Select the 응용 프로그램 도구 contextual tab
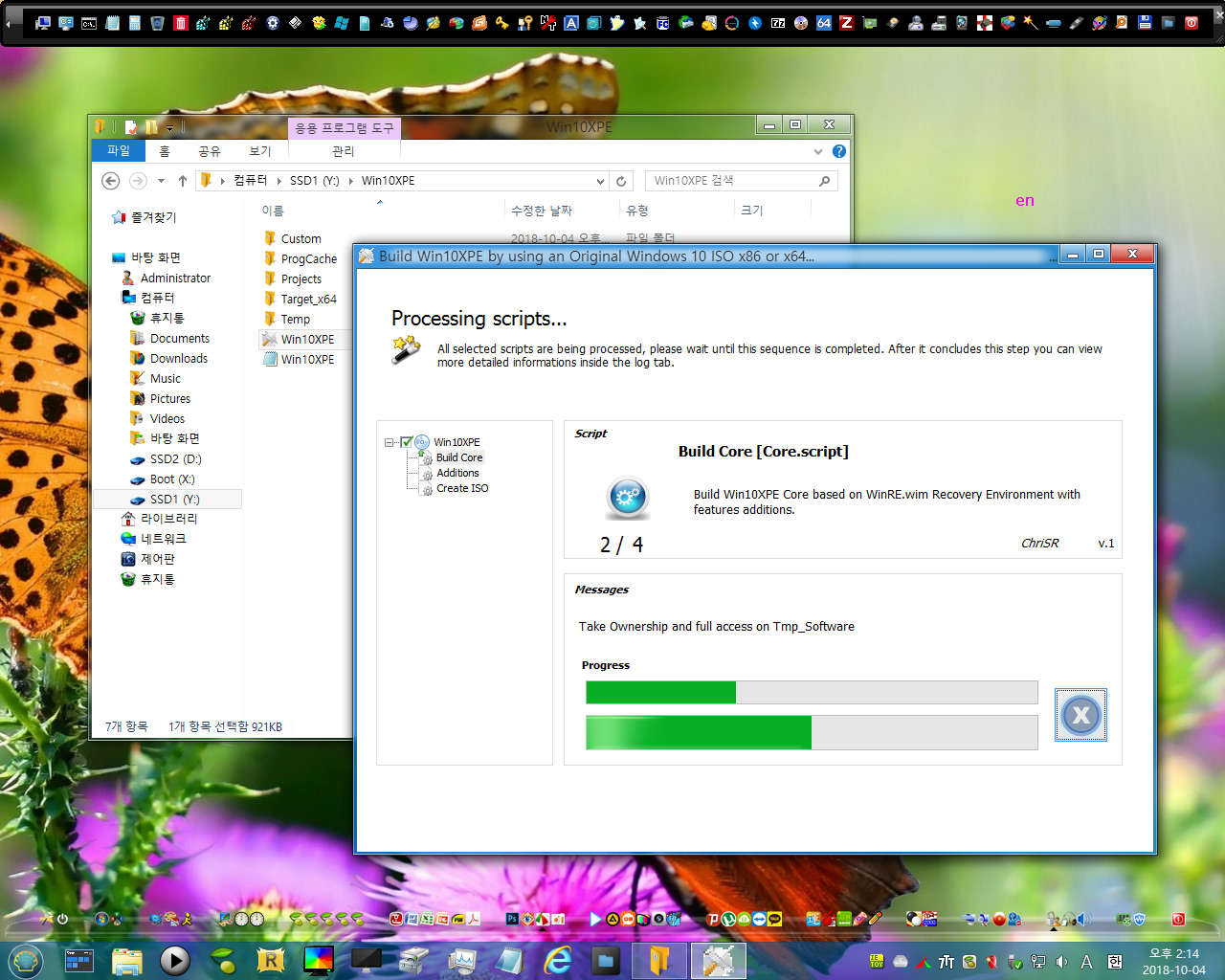This screenshot has width=1225, height=980. pos(345,128)
